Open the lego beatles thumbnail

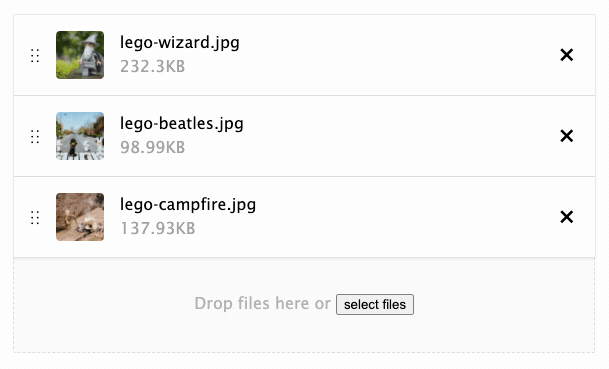(x=80, y=136)
